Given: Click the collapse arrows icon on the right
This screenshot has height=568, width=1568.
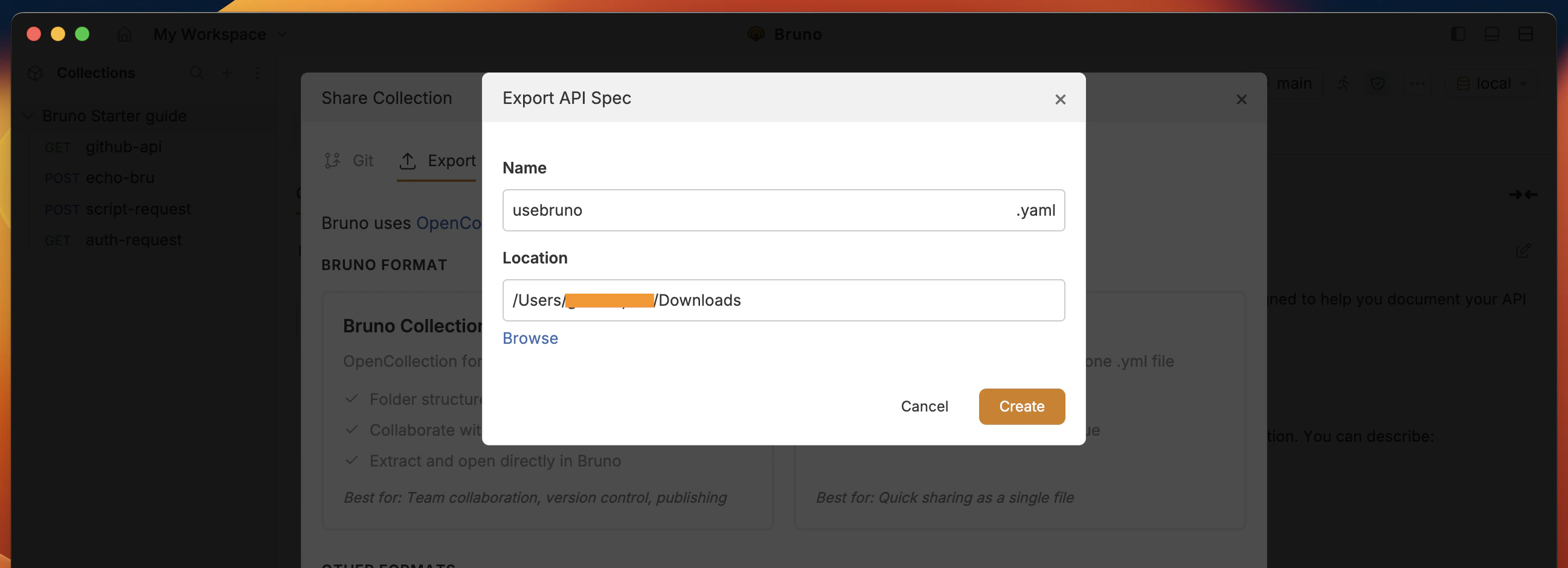Looking at the screenshot, I should pyautogui.click(x=1523, y=195).
